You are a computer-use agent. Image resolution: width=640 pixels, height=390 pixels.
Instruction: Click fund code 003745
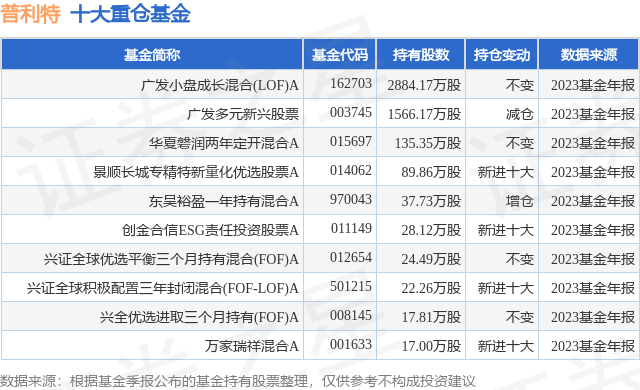[351, 113]
